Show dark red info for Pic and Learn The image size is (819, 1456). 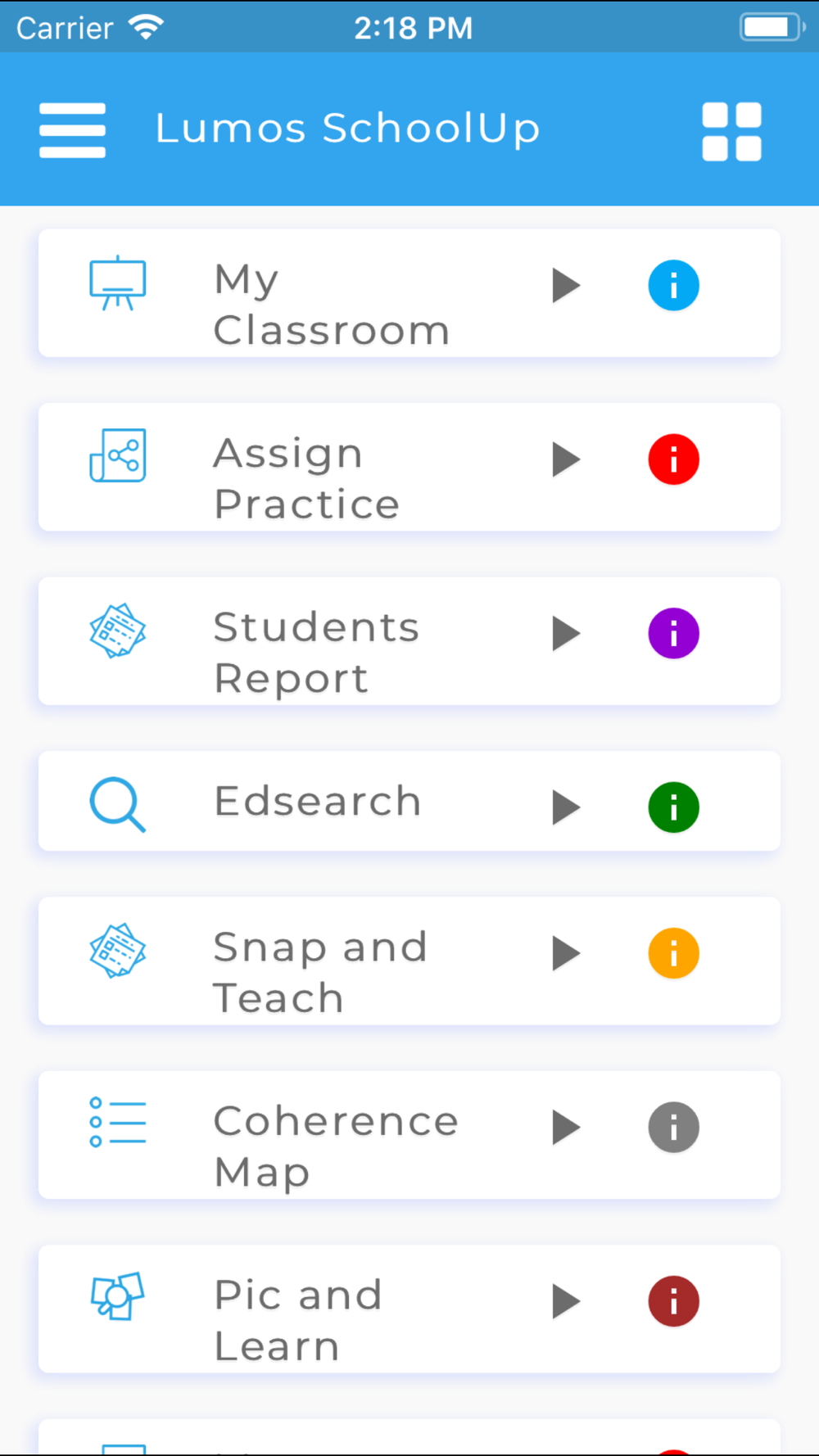click(673, 1301)
